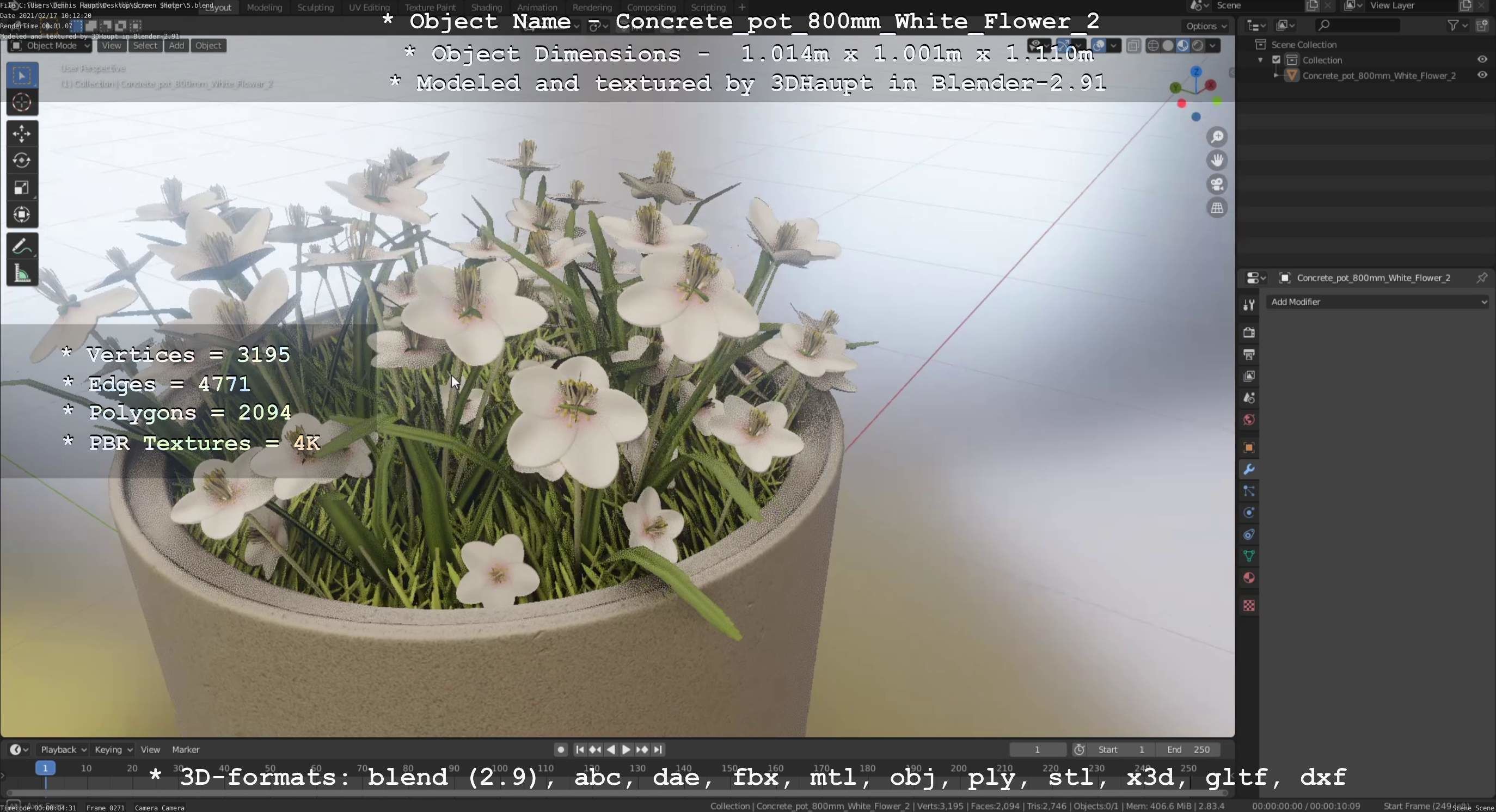Toggle preview range clock icon
1496x812 pixels.
[x=1079, y=750]
